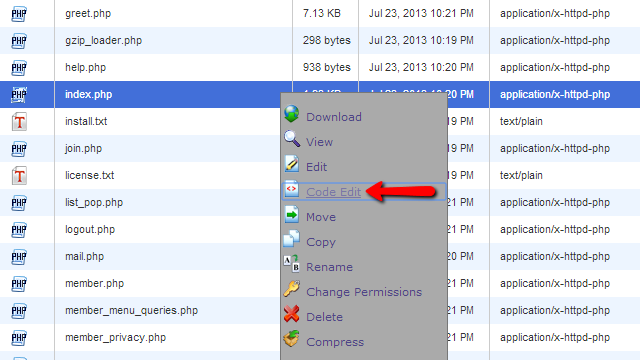Click the two-pages Copy icon

coord(291,239)
